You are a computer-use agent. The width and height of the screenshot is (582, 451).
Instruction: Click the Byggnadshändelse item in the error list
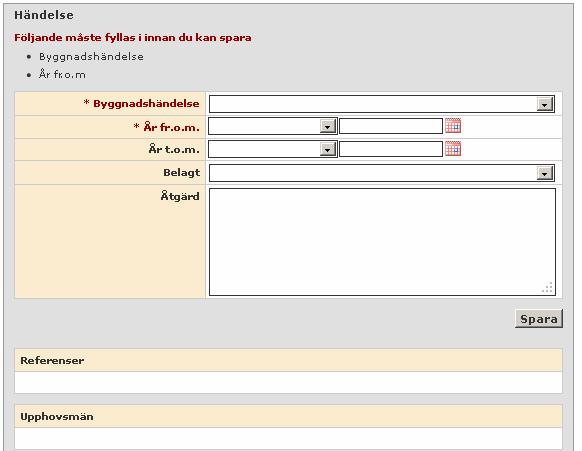[x=91, y=57]
